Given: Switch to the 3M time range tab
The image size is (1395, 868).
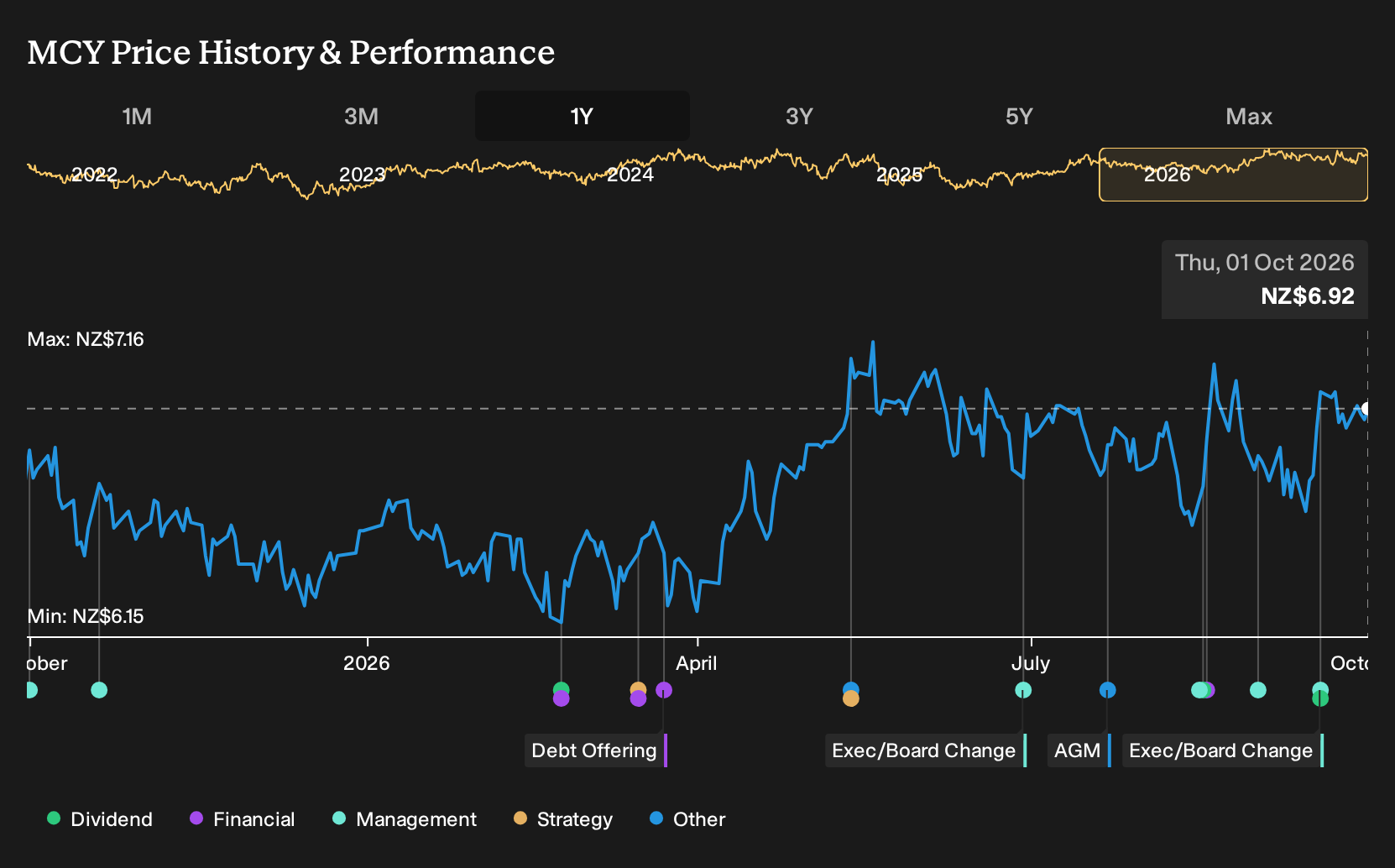Looking at the screenshot, I should click(361, 116).
